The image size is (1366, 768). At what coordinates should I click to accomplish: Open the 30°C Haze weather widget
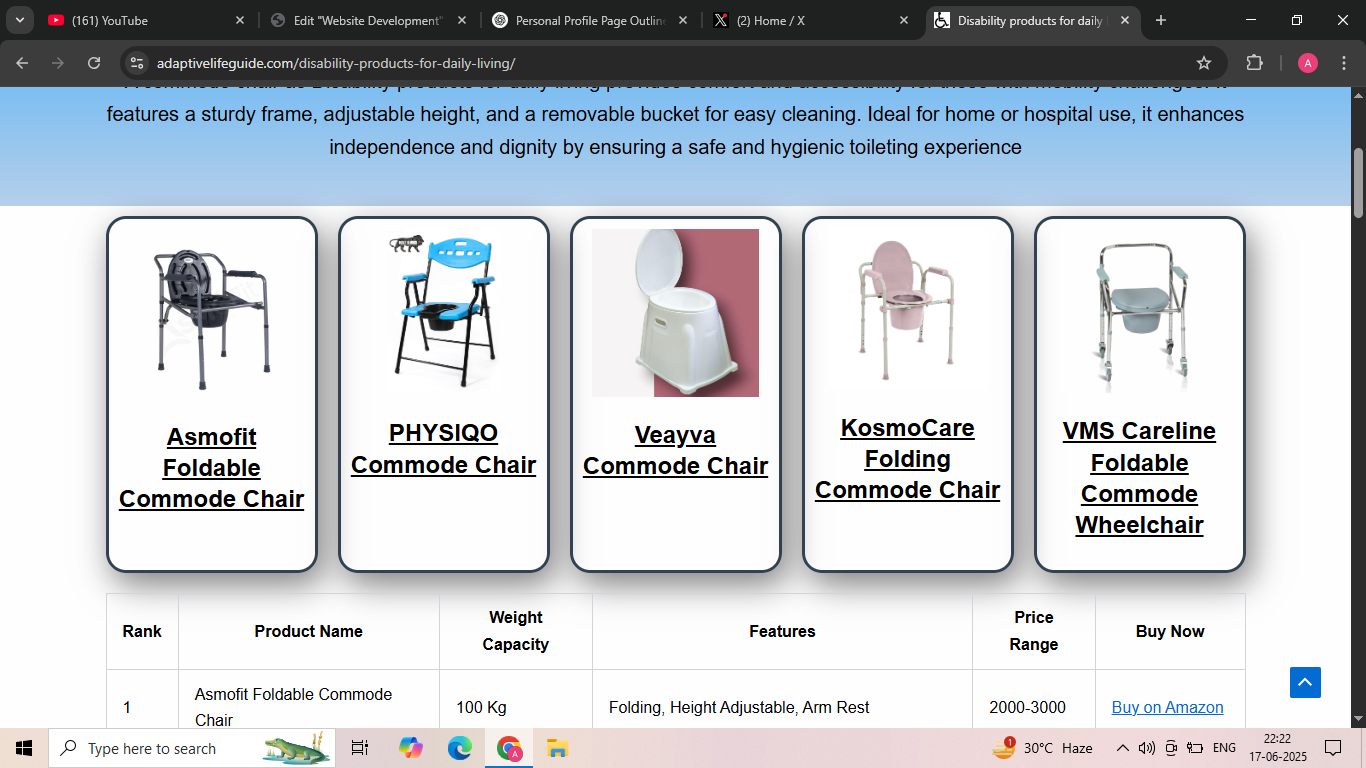[x=1042, y=748]
